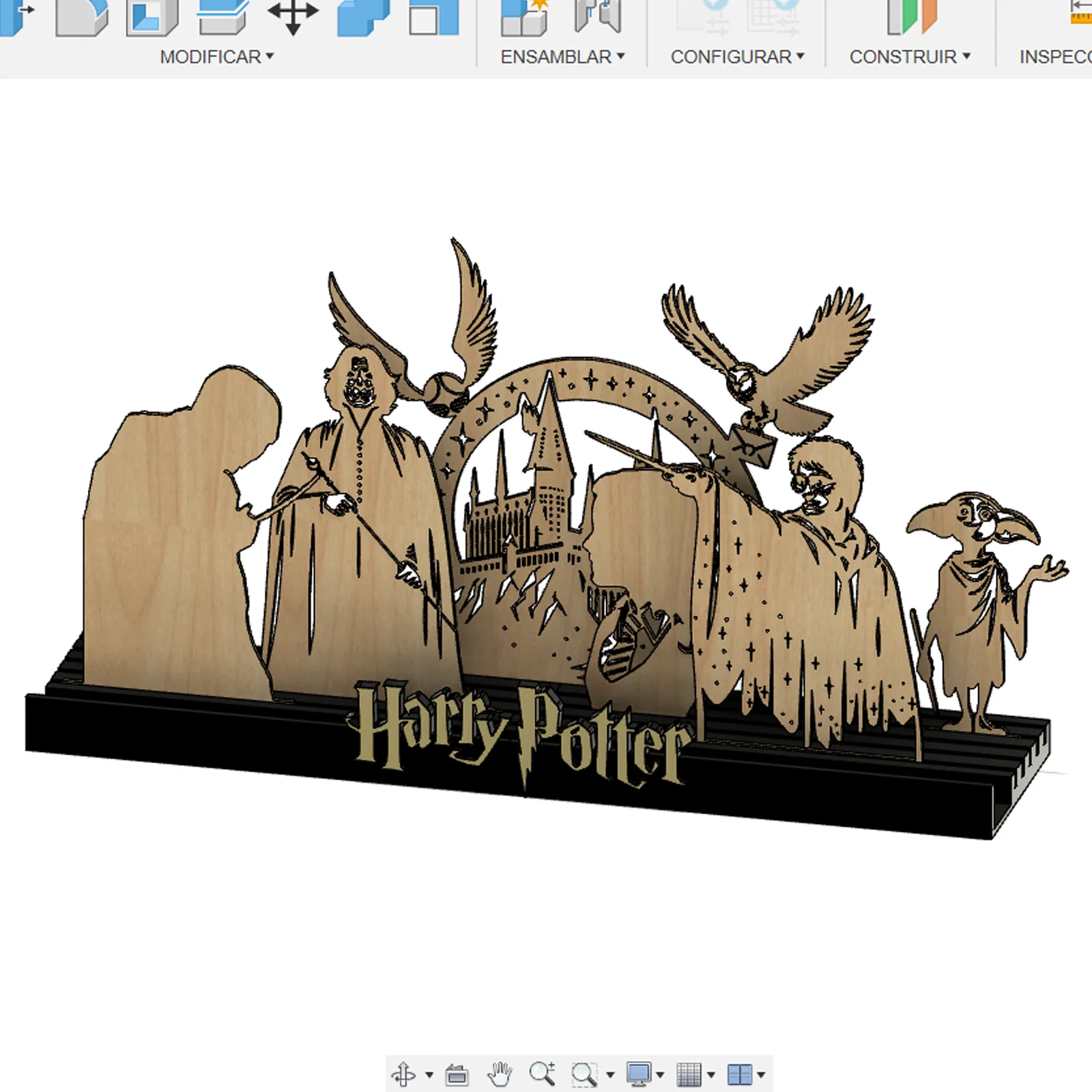Activate the Pan hand tool
Image resolution: width=1092 pixels, height=1092 pixels.
point(500,1074)
